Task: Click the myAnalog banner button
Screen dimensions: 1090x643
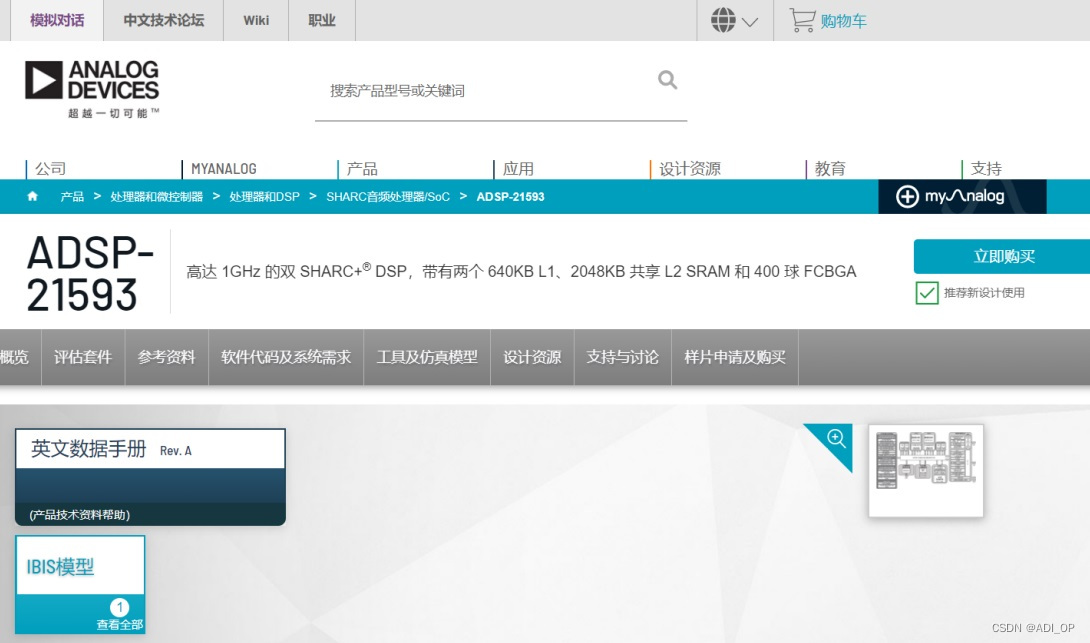Action: [962, 197]
